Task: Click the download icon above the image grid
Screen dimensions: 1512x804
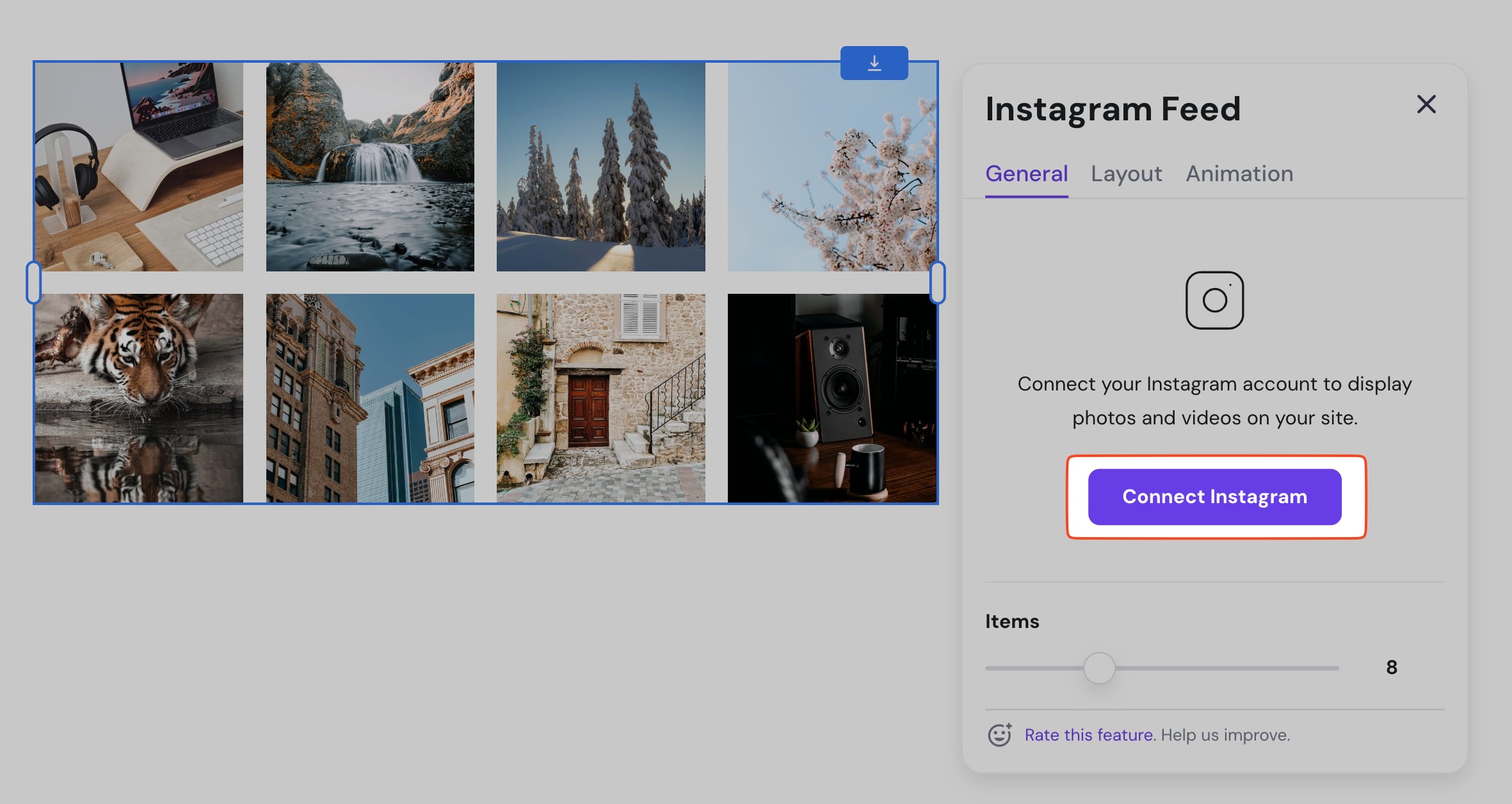Action: click(x=874, y=63)
